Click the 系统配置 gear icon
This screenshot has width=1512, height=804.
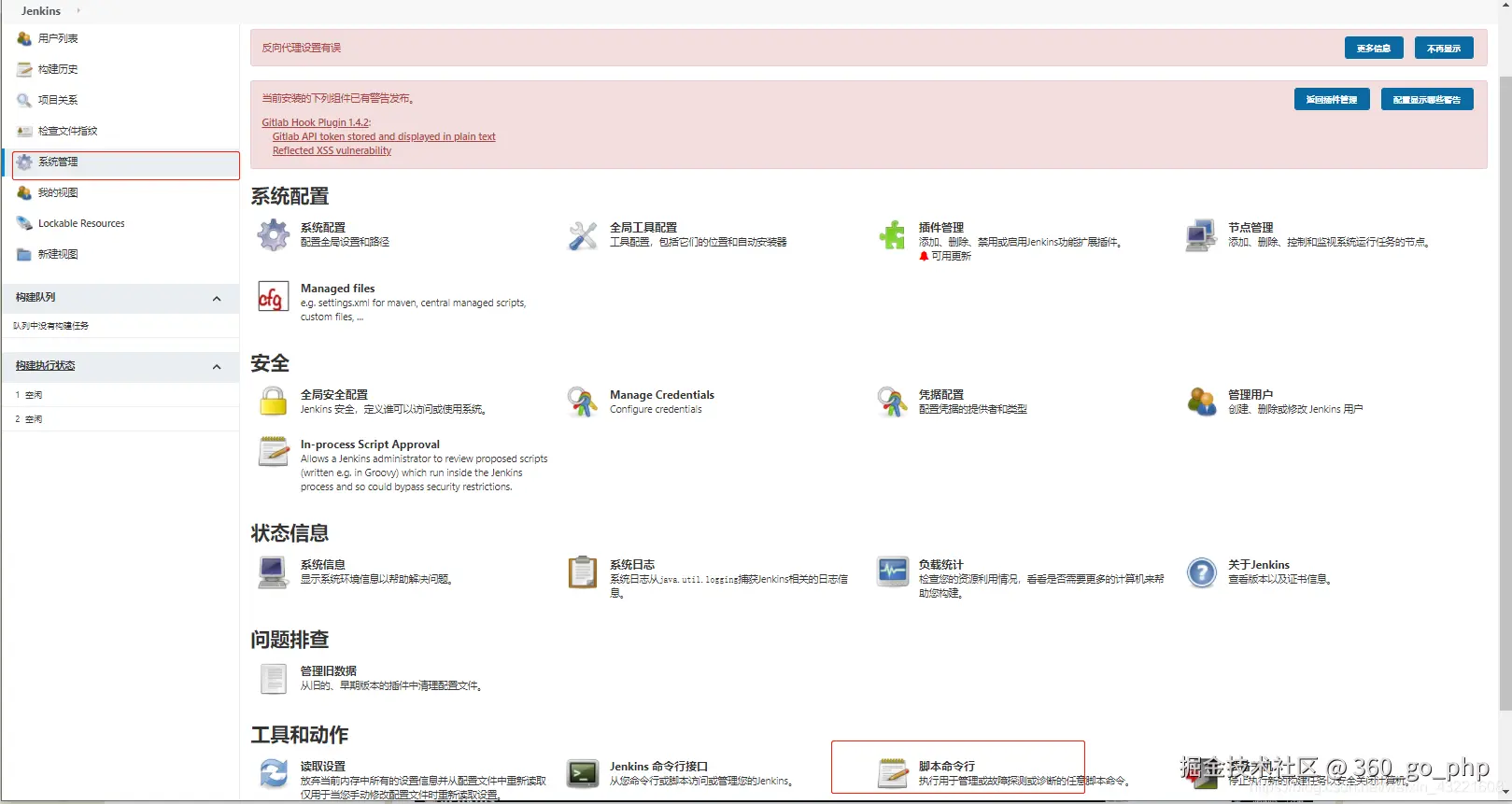click(274, 234)
